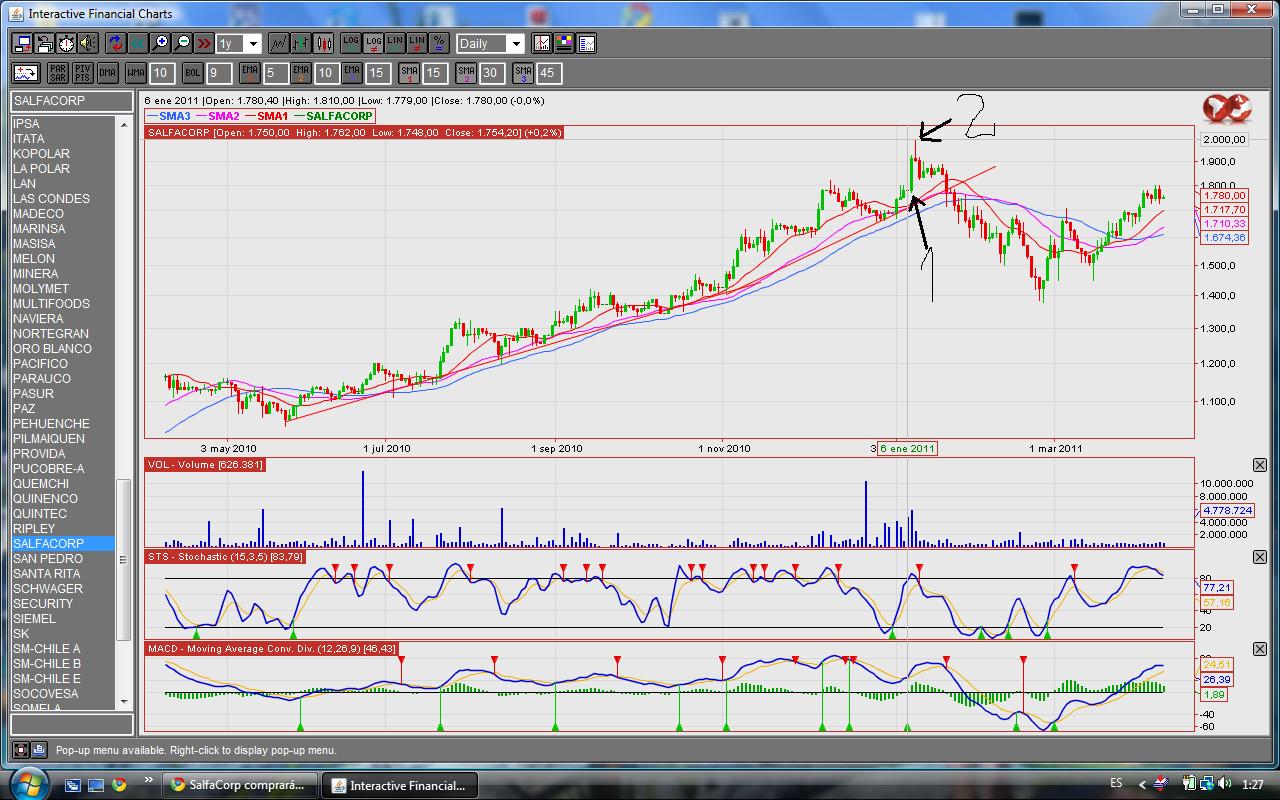Click the blue chart document icon
The height and width of the screenshot is (800, 1280).
pyautogui.click(x=586, y=43)
